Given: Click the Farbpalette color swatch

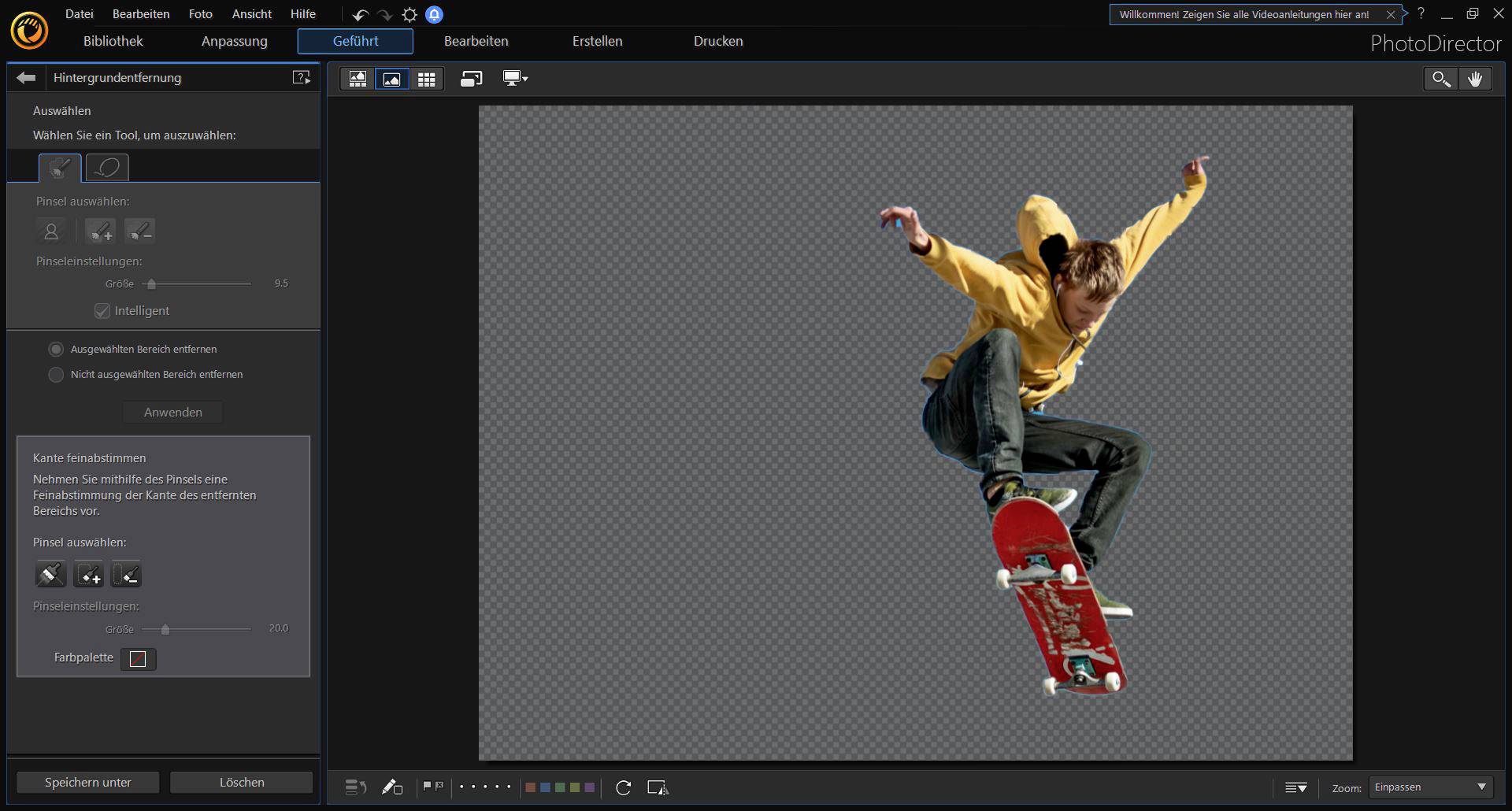Looking at the screenshot, I should tap(138, 659).
